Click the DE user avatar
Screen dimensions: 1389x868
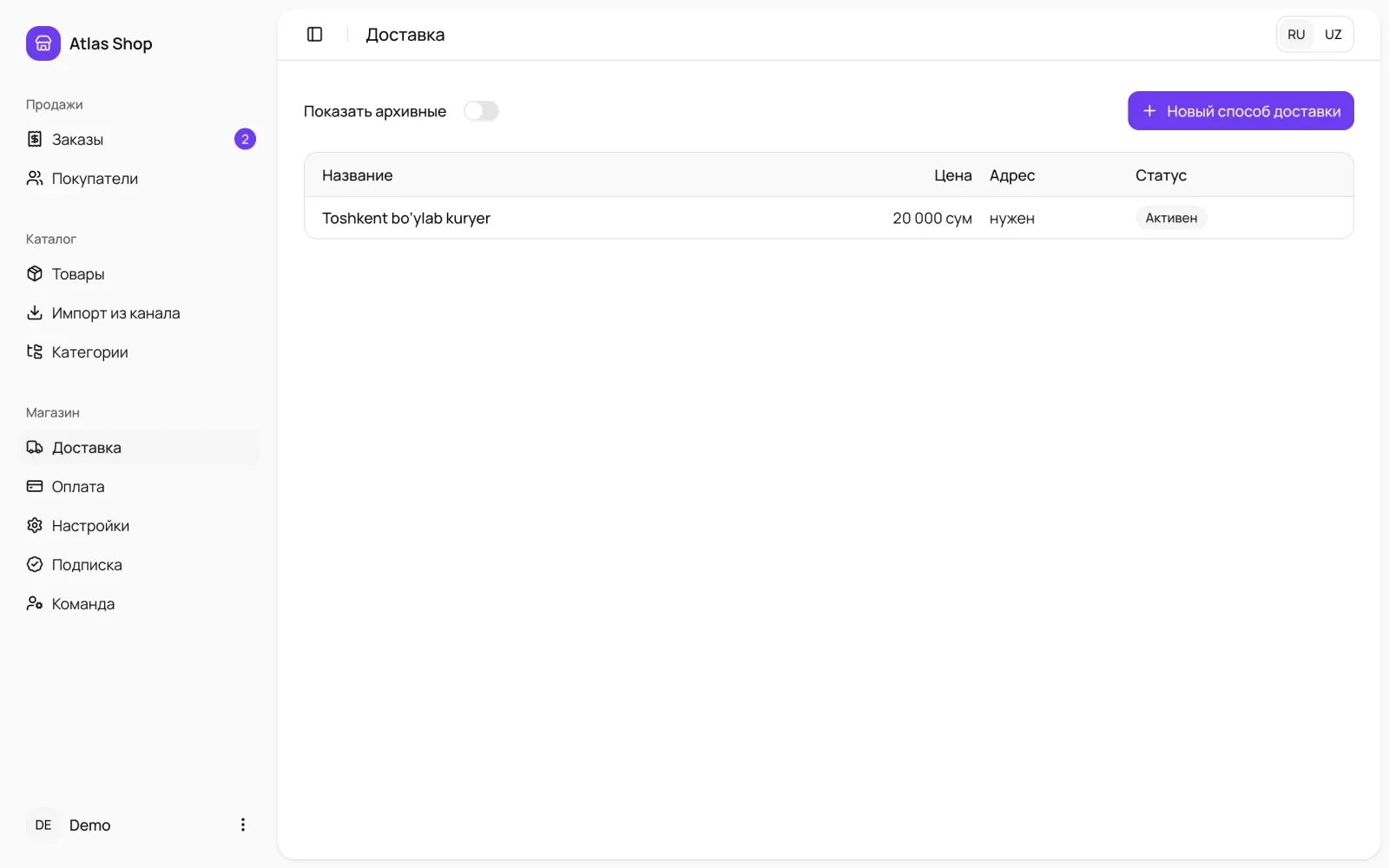tap(43, 825)
